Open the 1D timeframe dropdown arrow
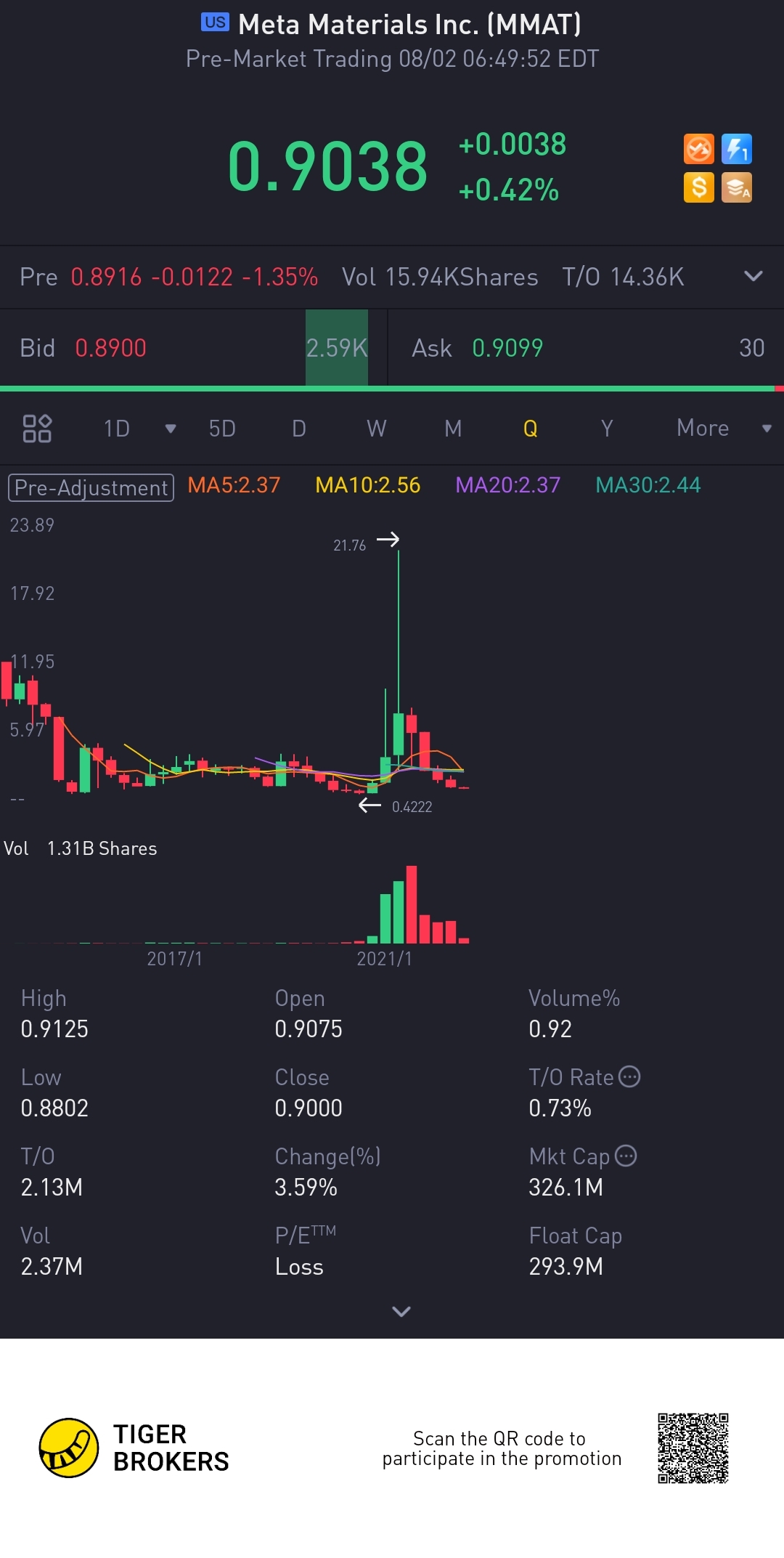The image size is (784, 1558). [171, 429]
